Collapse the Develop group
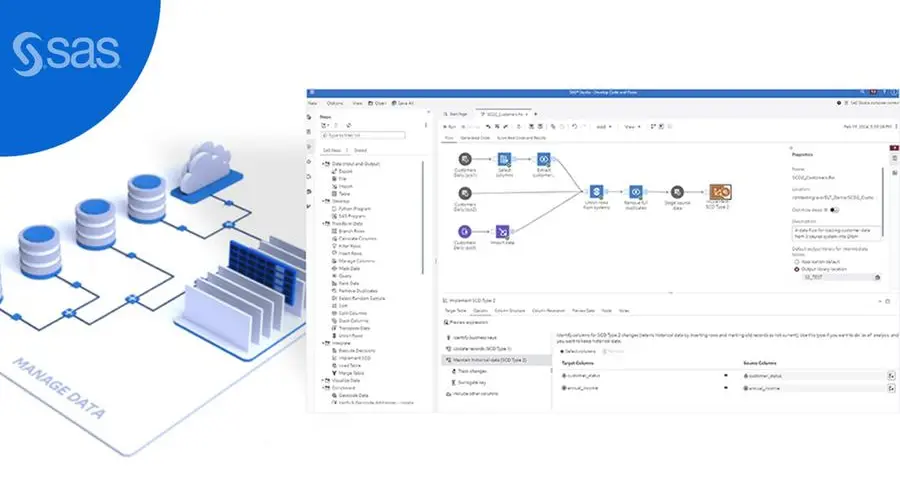The image size is (900, 482). coord(323,201)
